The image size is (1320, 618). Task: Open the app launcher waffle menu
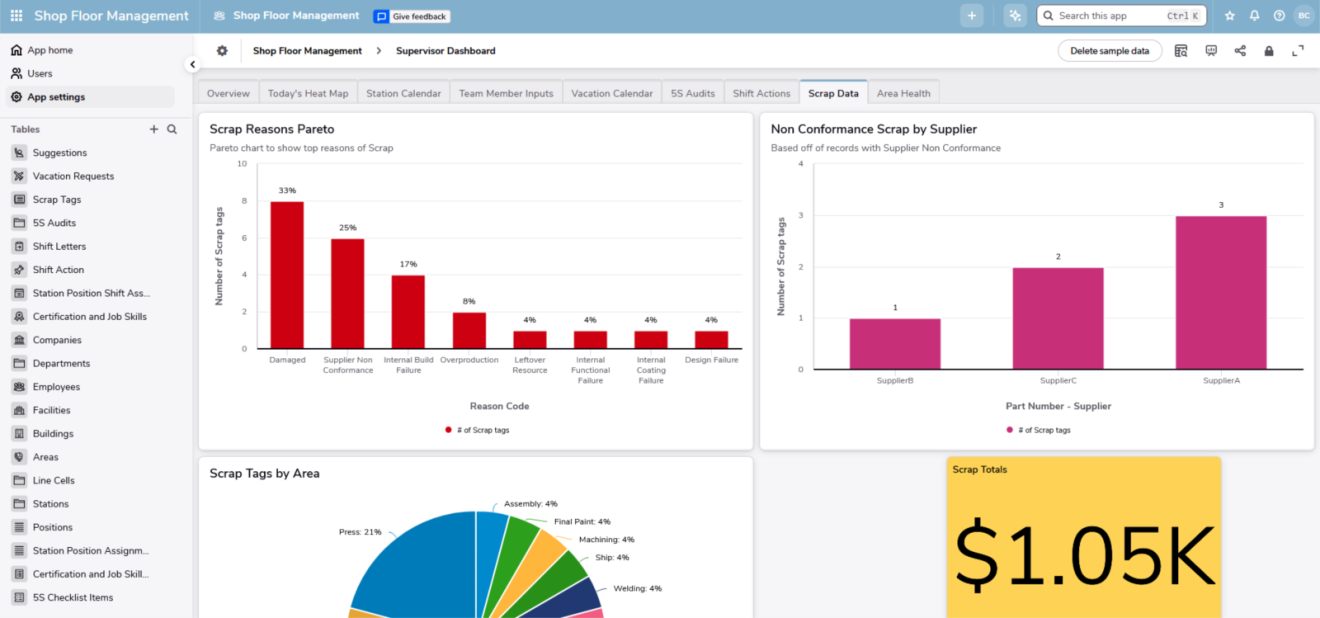point(14,15)
